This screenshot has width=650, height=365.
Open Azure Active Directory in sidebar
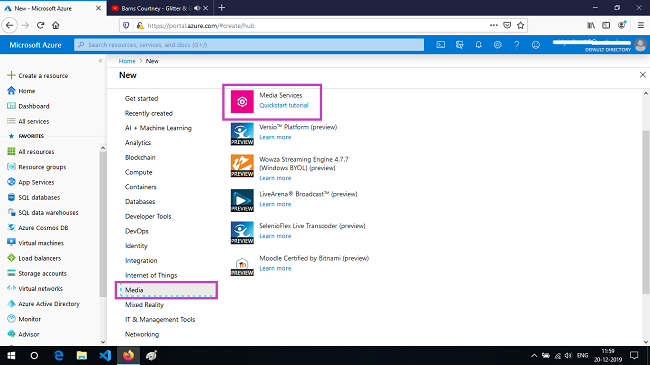point(44,304)
